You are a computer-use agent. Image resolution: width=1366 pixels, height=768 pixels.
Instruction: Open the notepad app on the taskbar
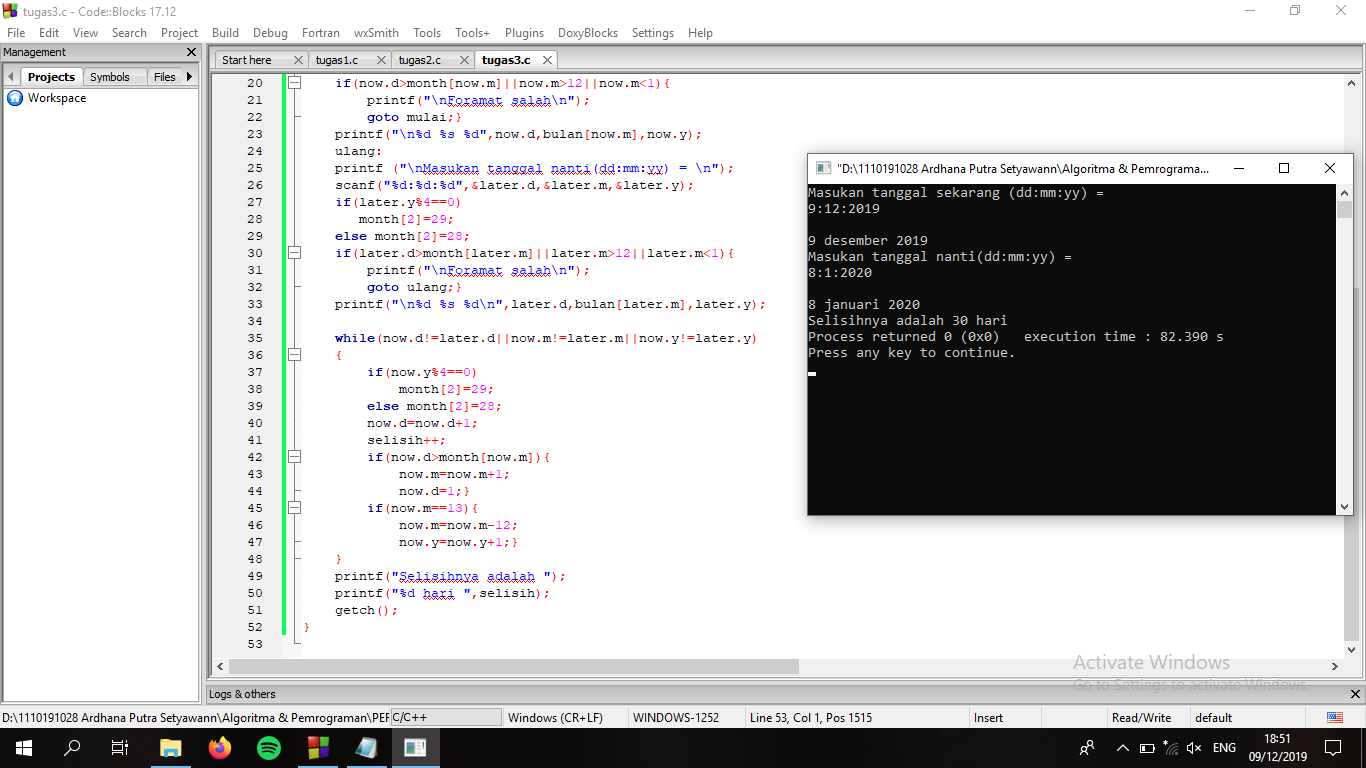(x=366, y=747)
